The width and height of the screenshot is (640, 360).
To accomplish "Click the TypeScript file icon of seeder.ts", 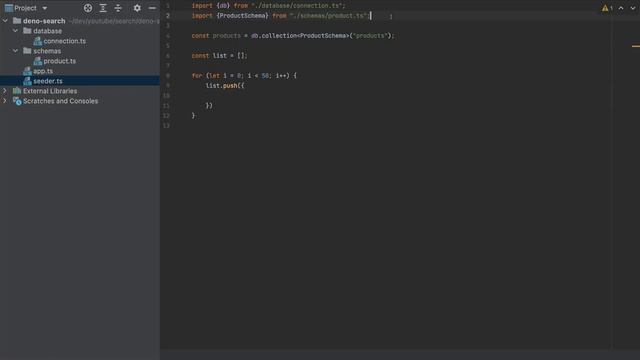I will [x=27, y=81].
